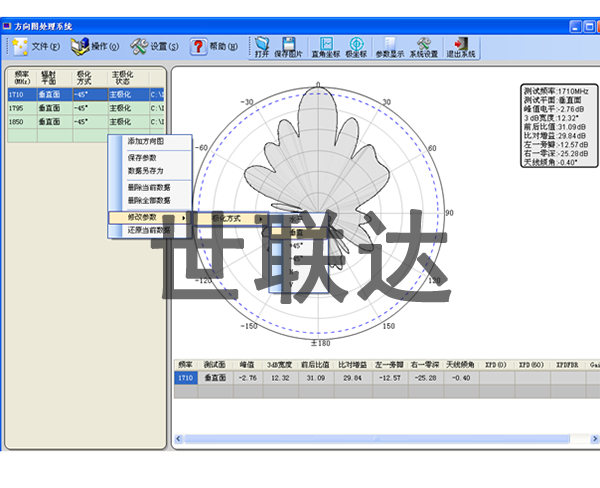Screen dimensions: 600x488
Task: Click the results scrollbar right arrow
Action: pos(595,439)
